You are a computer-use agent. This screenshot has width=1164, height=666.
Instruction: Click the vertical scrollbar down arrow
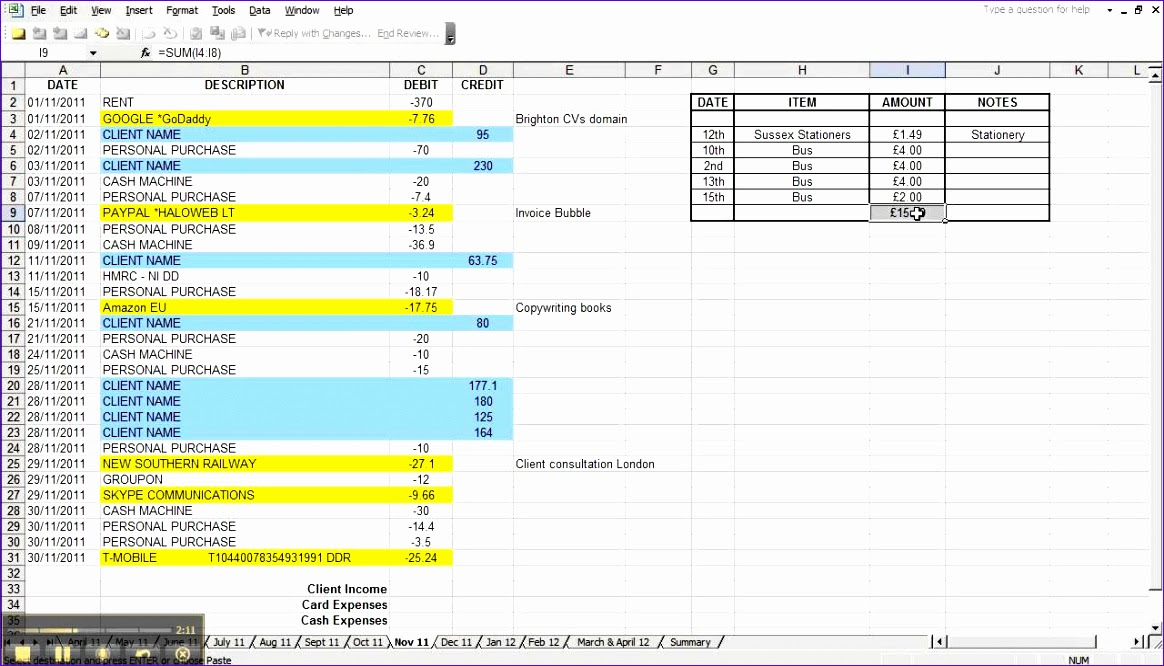pos(1155,628)
